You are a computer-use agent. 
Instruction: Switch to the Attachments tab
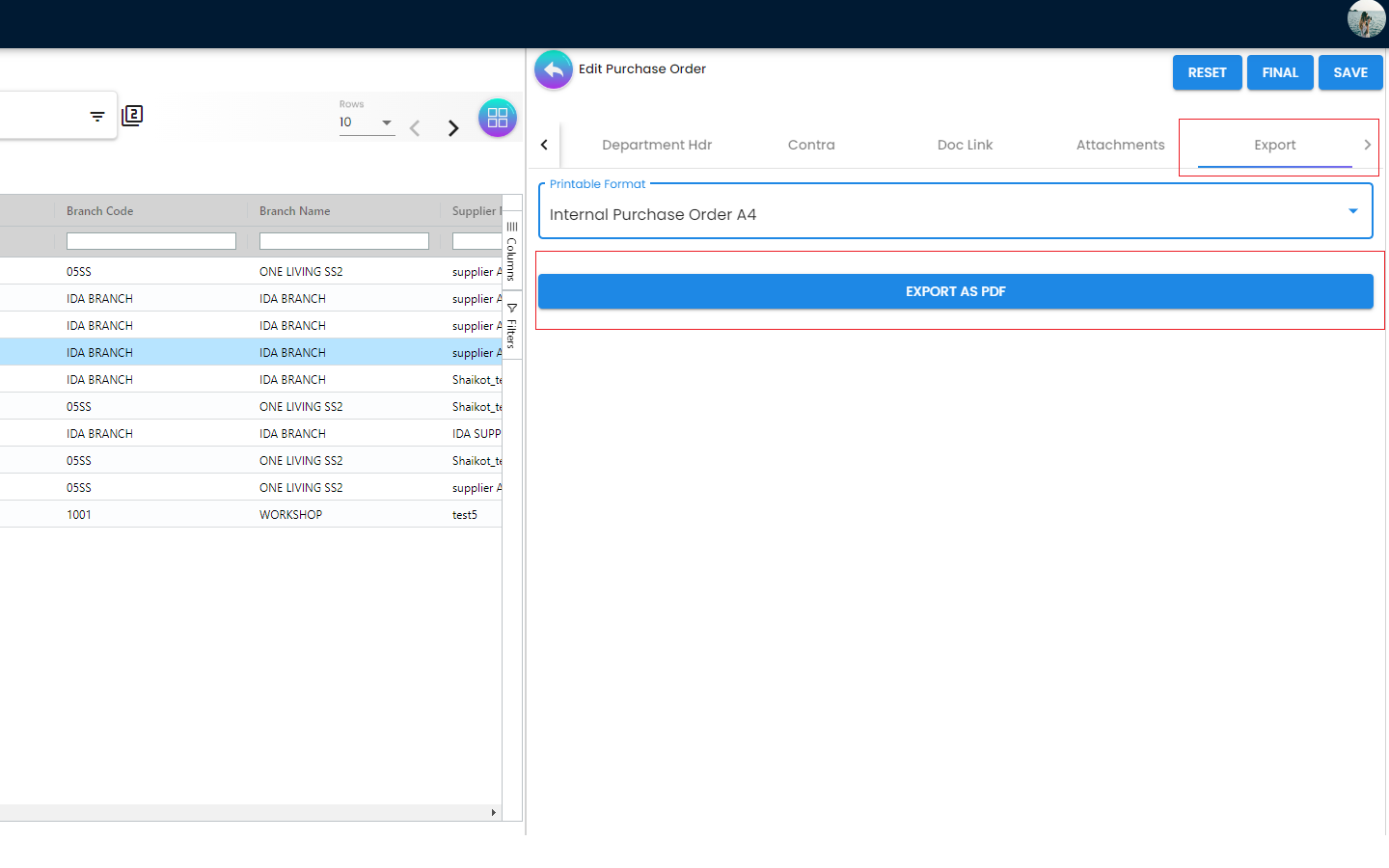[1120, 145]
